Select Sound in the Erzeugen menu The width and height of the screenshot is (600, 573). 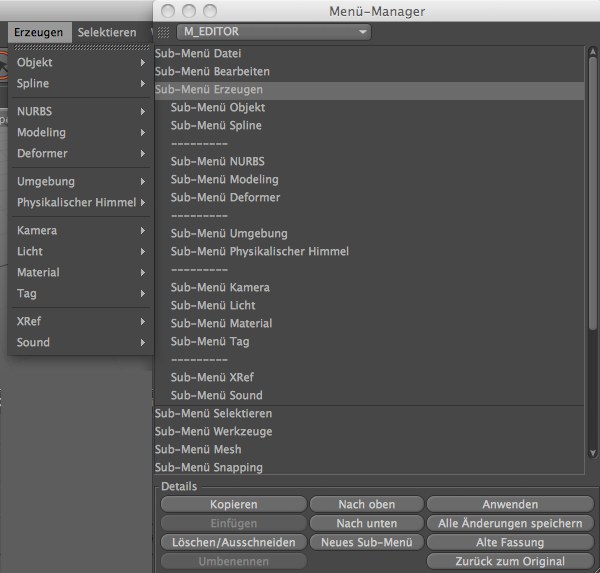[x=80, y=342]
